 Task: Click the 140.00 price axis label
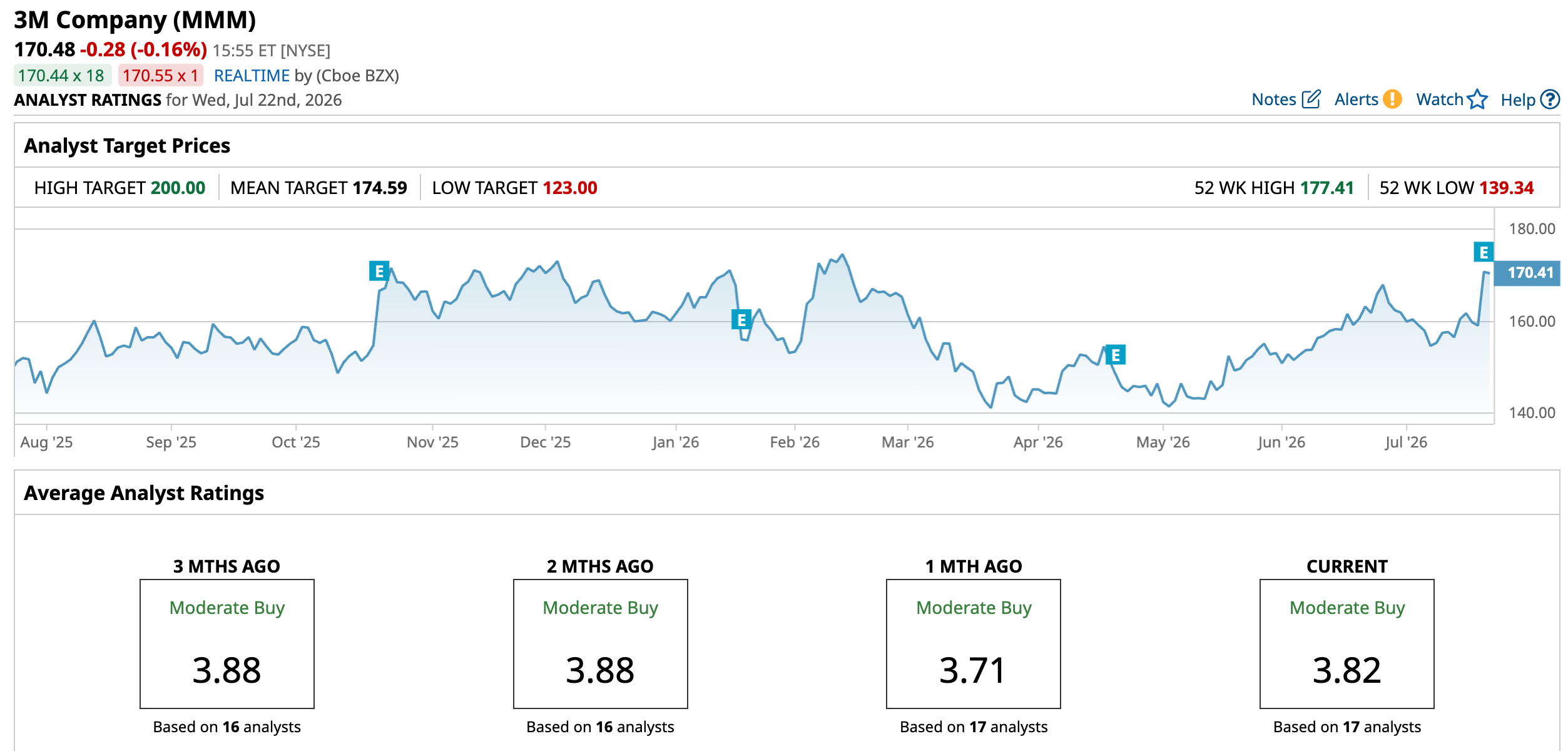point(1532,413)
